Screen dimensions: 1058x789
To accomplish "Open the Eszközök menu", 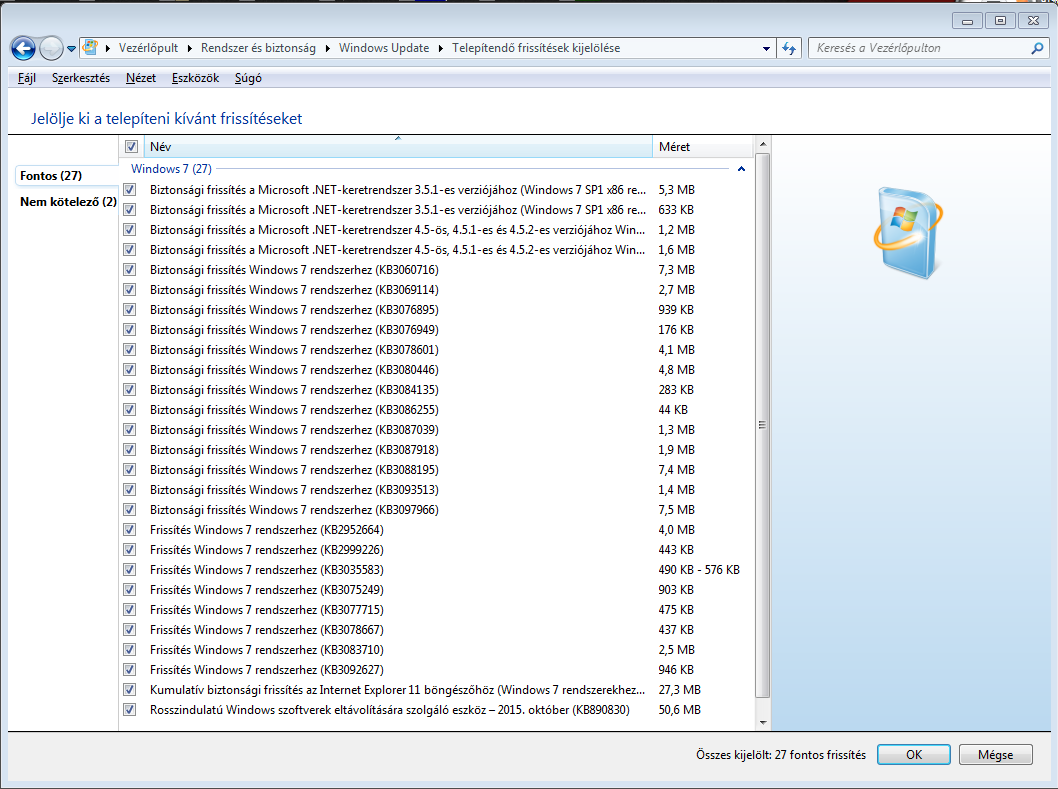I will (x=196, y=78).
